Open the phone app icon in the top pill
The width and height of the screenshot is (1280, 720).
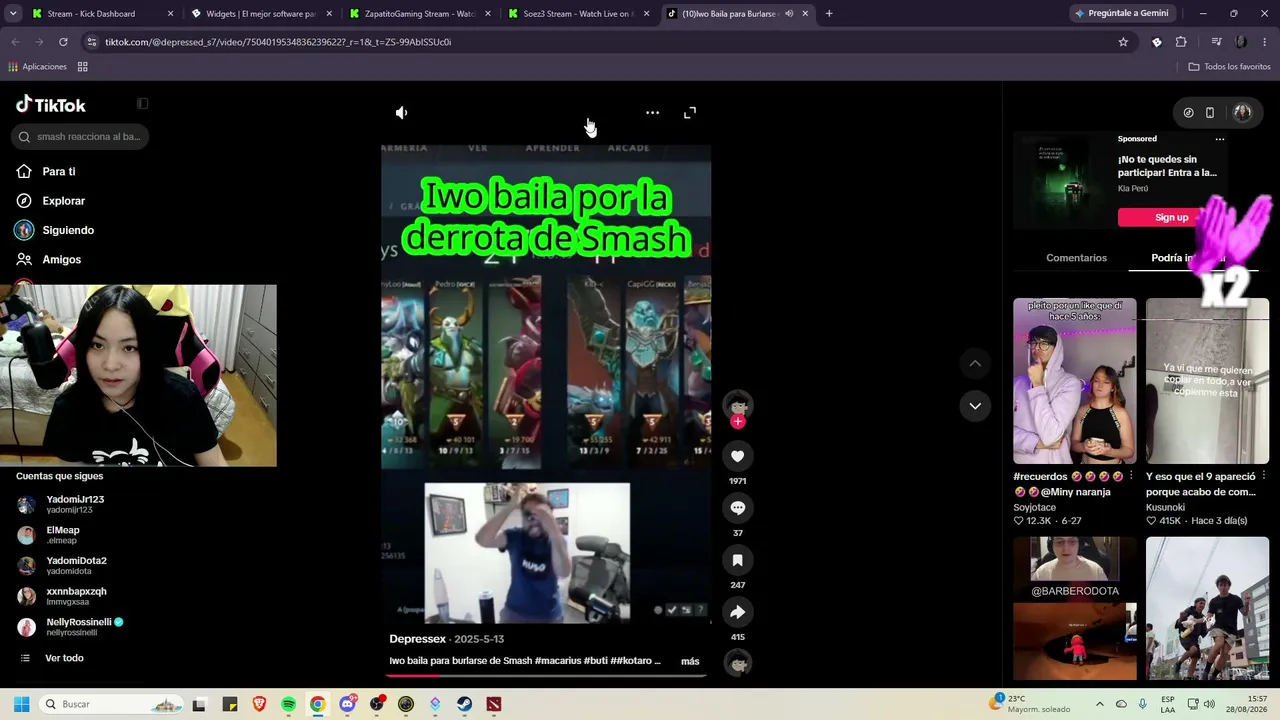click(x=1209, y=113)
